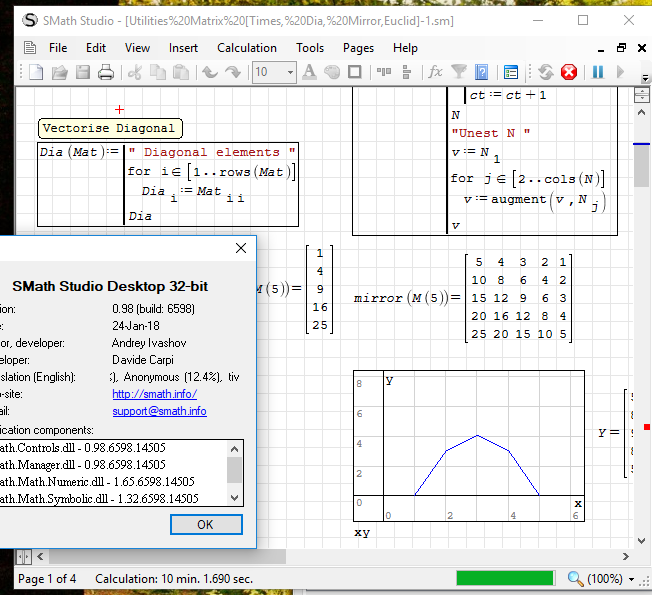Open the Insert menu

(183, 48)
